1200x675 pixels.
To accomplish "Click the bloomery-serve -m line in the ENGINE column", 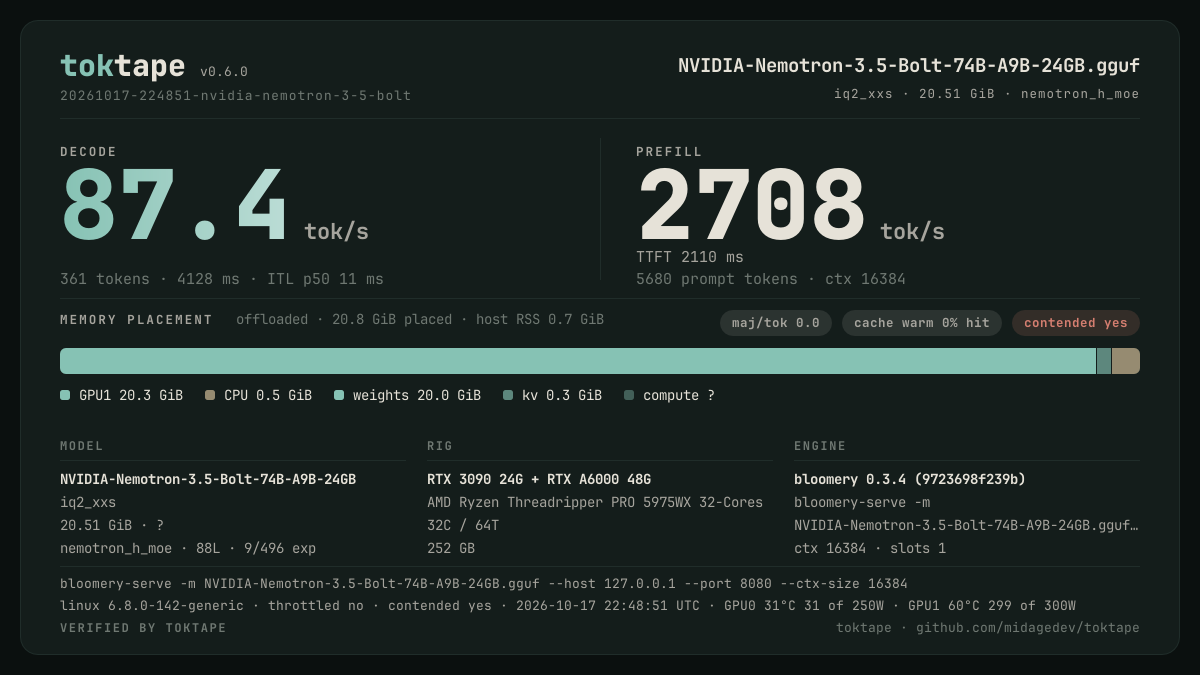I will (862, 502).
